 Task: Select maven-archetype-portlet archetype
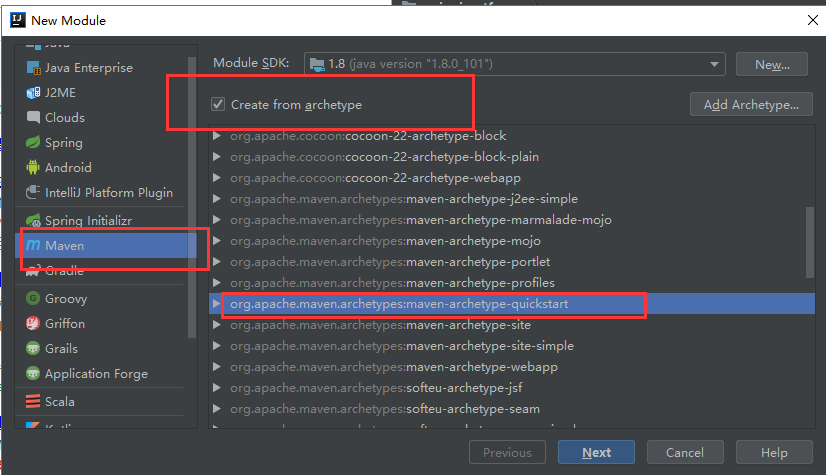click(390, 262)
